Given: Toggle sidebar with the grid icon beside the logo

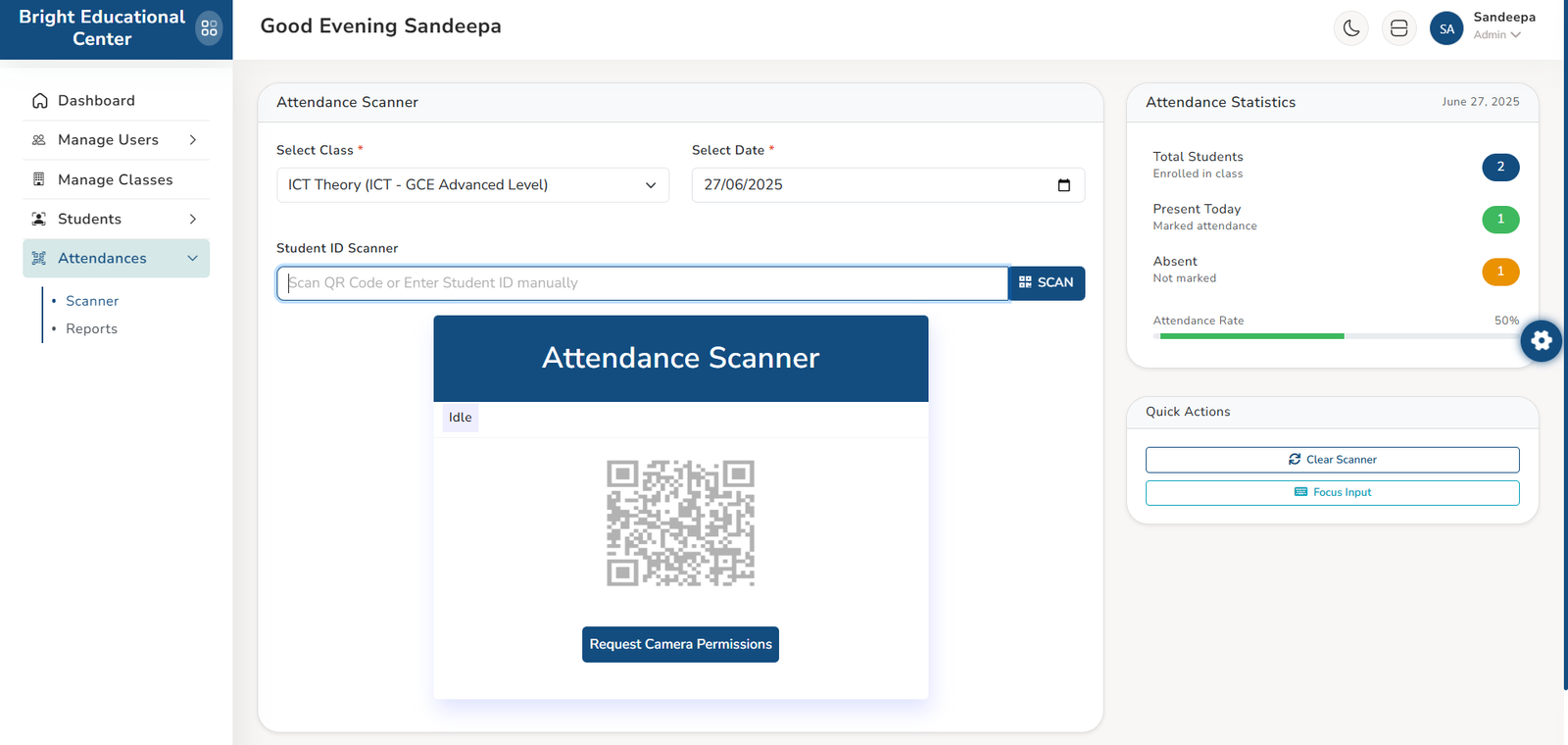Looking at the screenshot, I should [209, 28].
